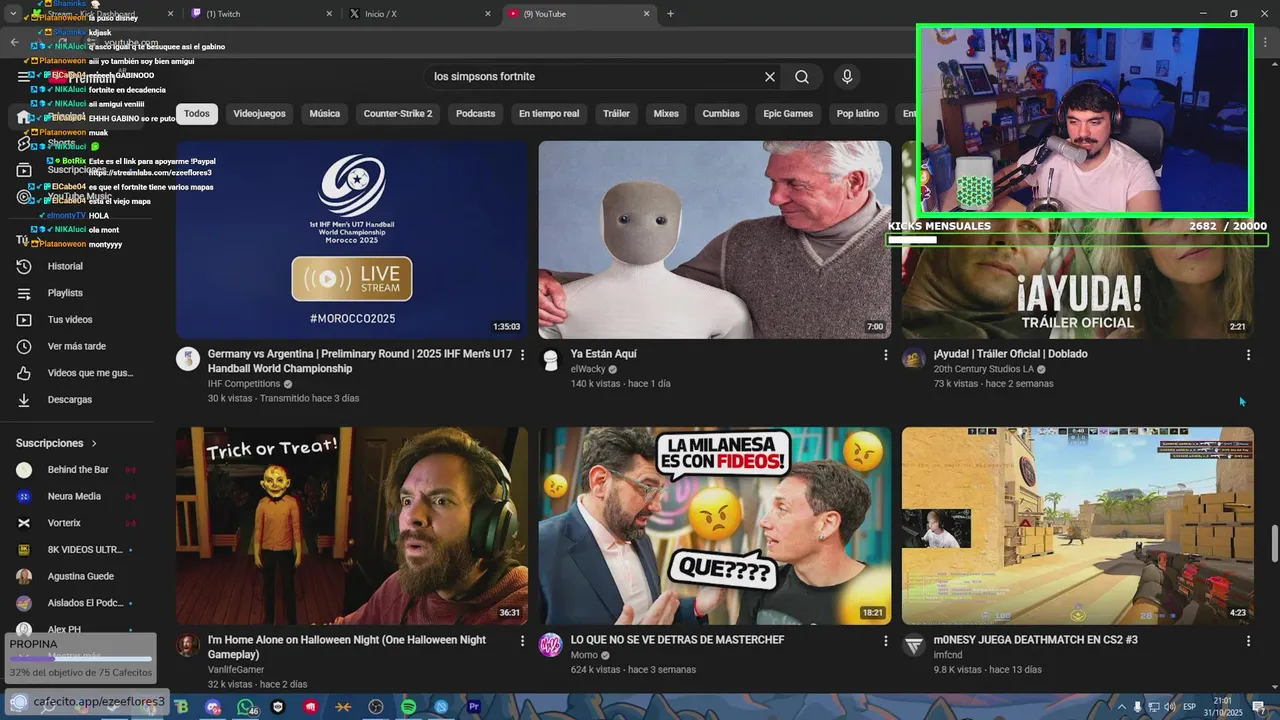Open options menu for ¡Ayuda! trailer video

(x=1248, y=355)
